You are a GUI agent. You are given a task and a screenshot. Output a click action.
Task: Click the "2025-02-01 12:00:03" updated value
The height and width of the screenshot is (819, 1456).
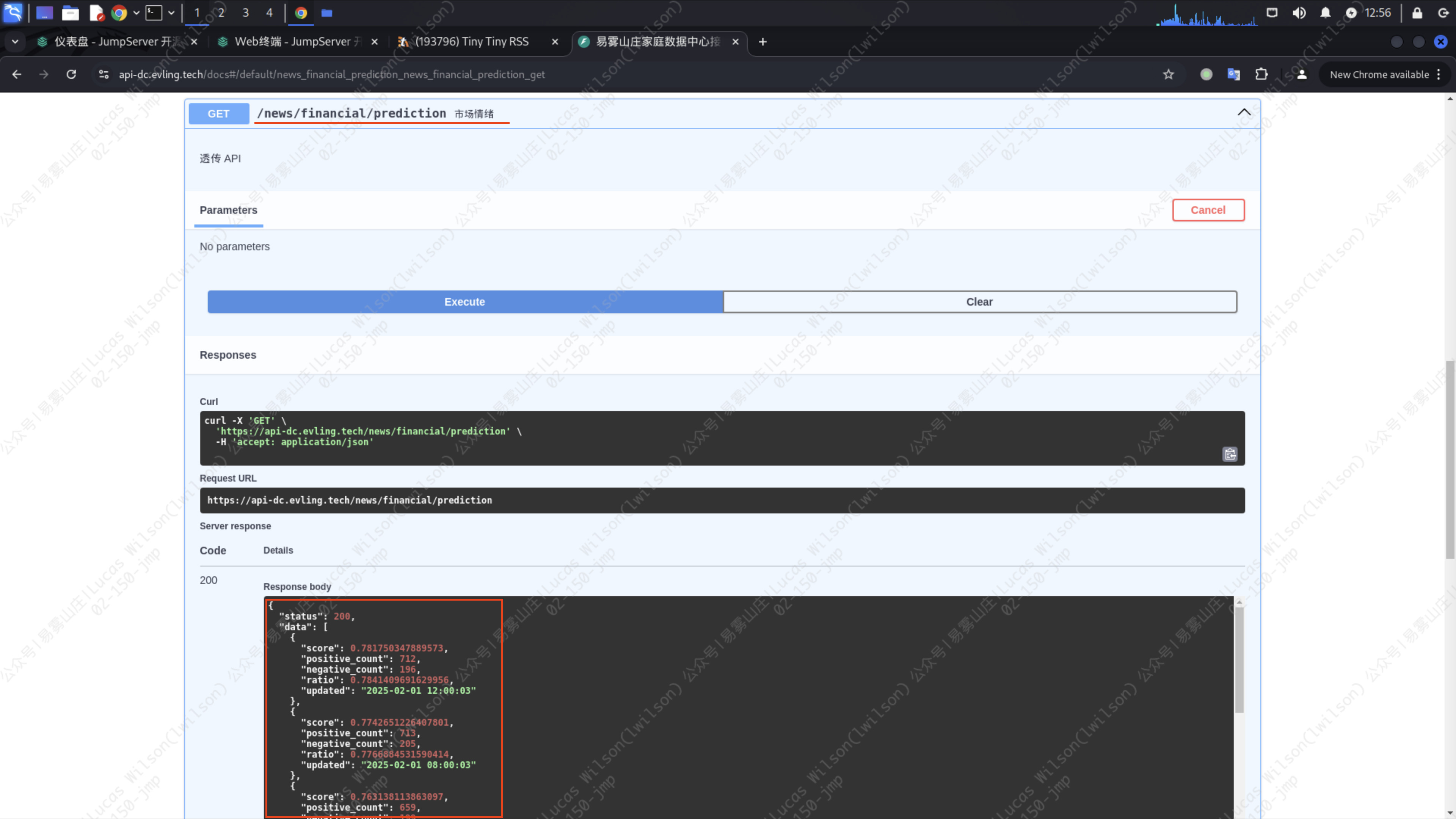pos(418,691)
